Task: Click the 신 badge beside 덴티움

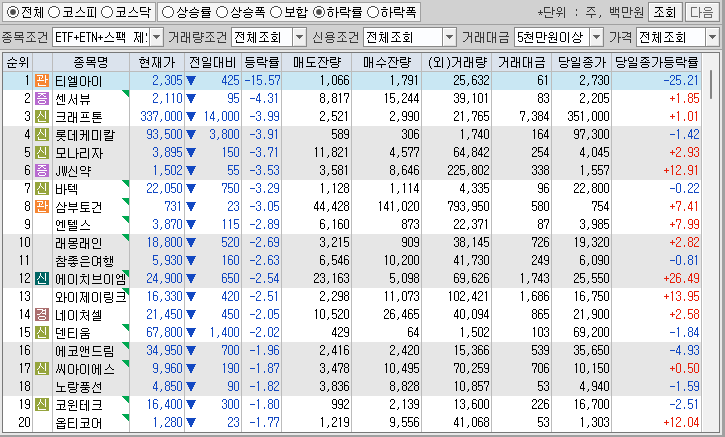Action: [x=42, y=332]
